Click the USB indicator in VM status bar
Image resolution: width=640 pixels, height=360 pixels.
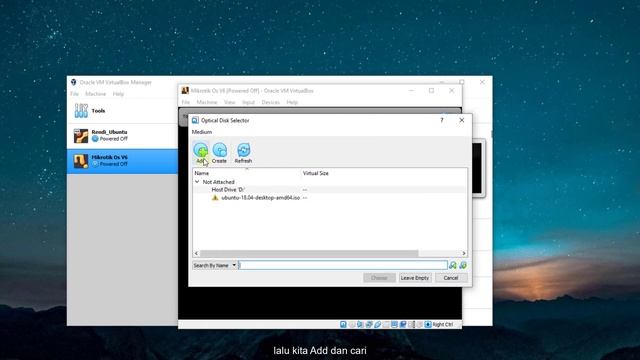click(378, 324)
